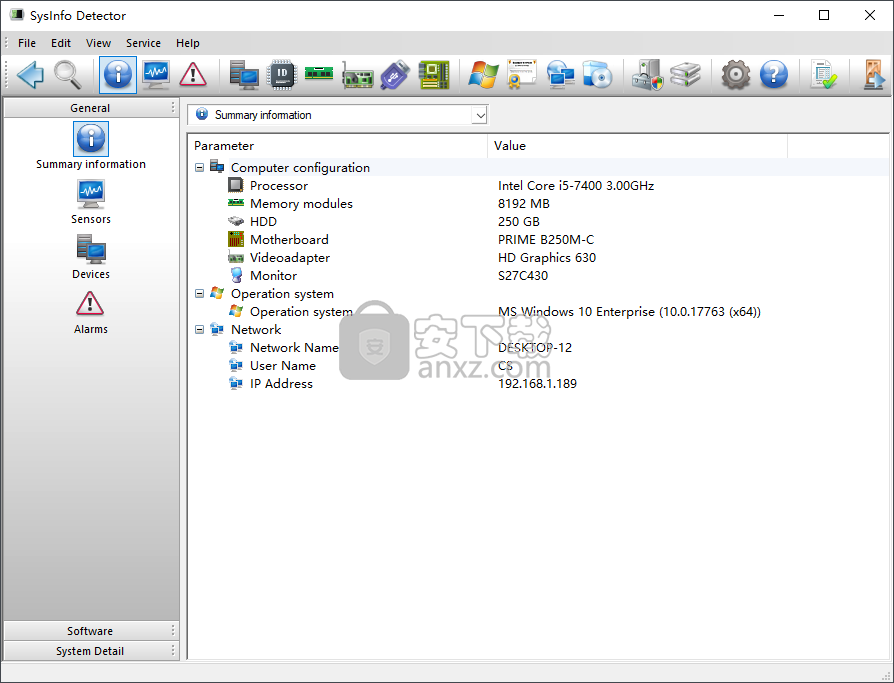Collapse the Network tree node
Viewport: 894px width, 683px height.
click(200, 330)
